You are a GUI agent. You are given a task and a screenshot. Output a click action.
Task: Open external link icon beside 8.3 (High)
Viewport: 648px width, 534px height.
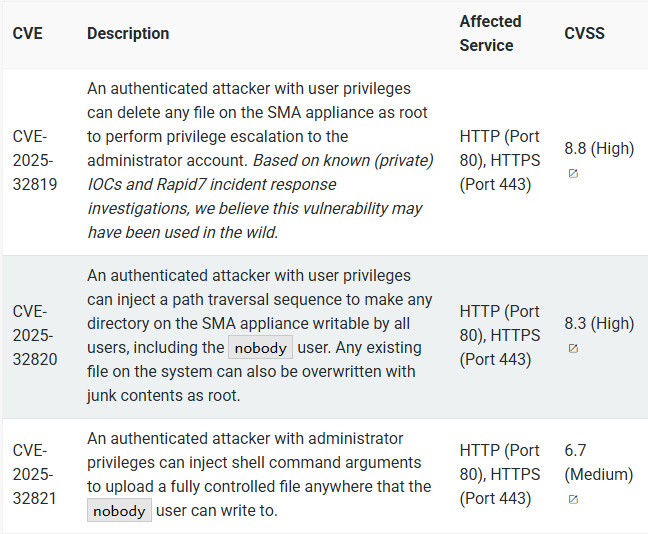(x=573, y=348)
